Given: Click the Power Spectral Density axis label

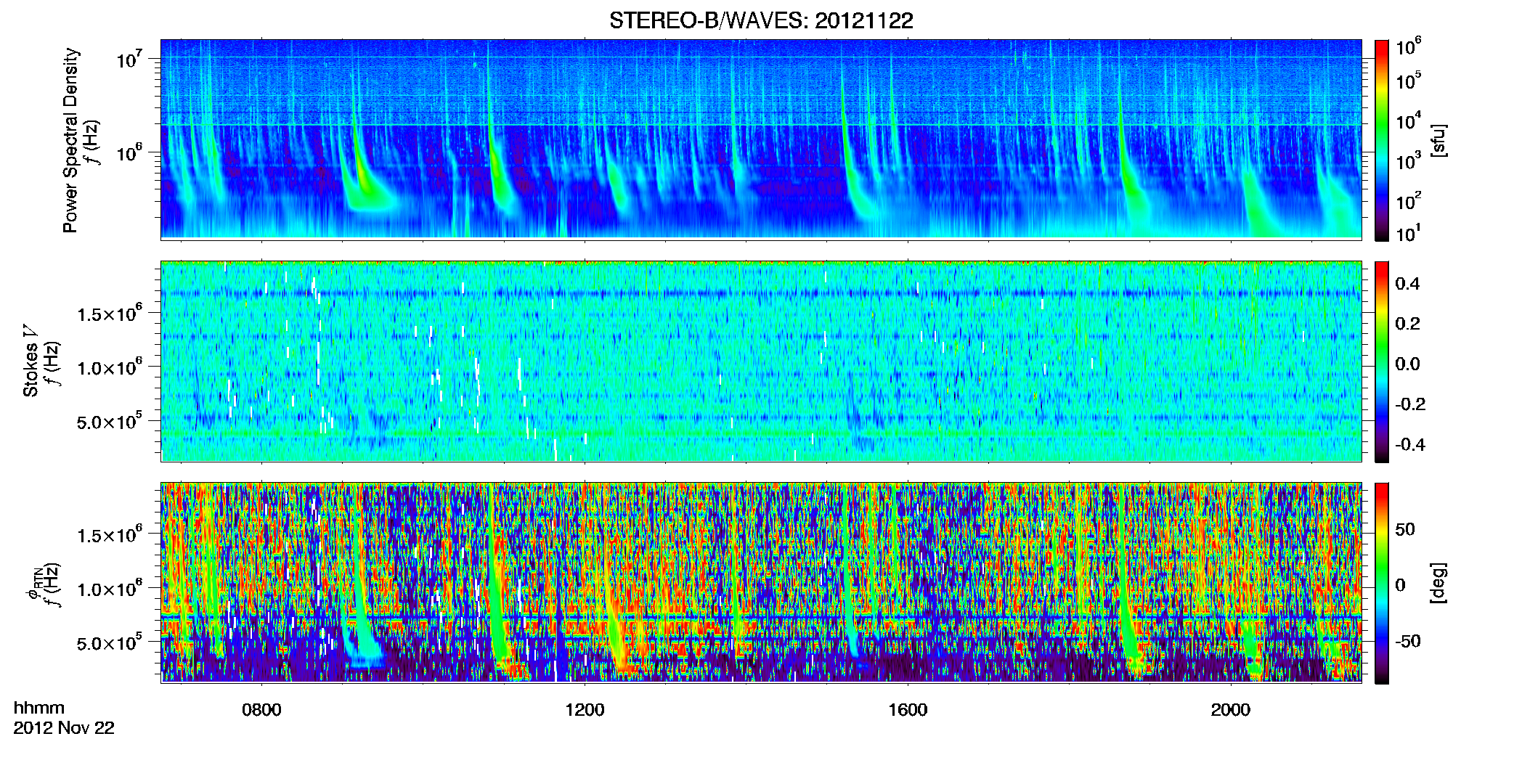Looking at the screenshot, I should click(x=70, y=140).
